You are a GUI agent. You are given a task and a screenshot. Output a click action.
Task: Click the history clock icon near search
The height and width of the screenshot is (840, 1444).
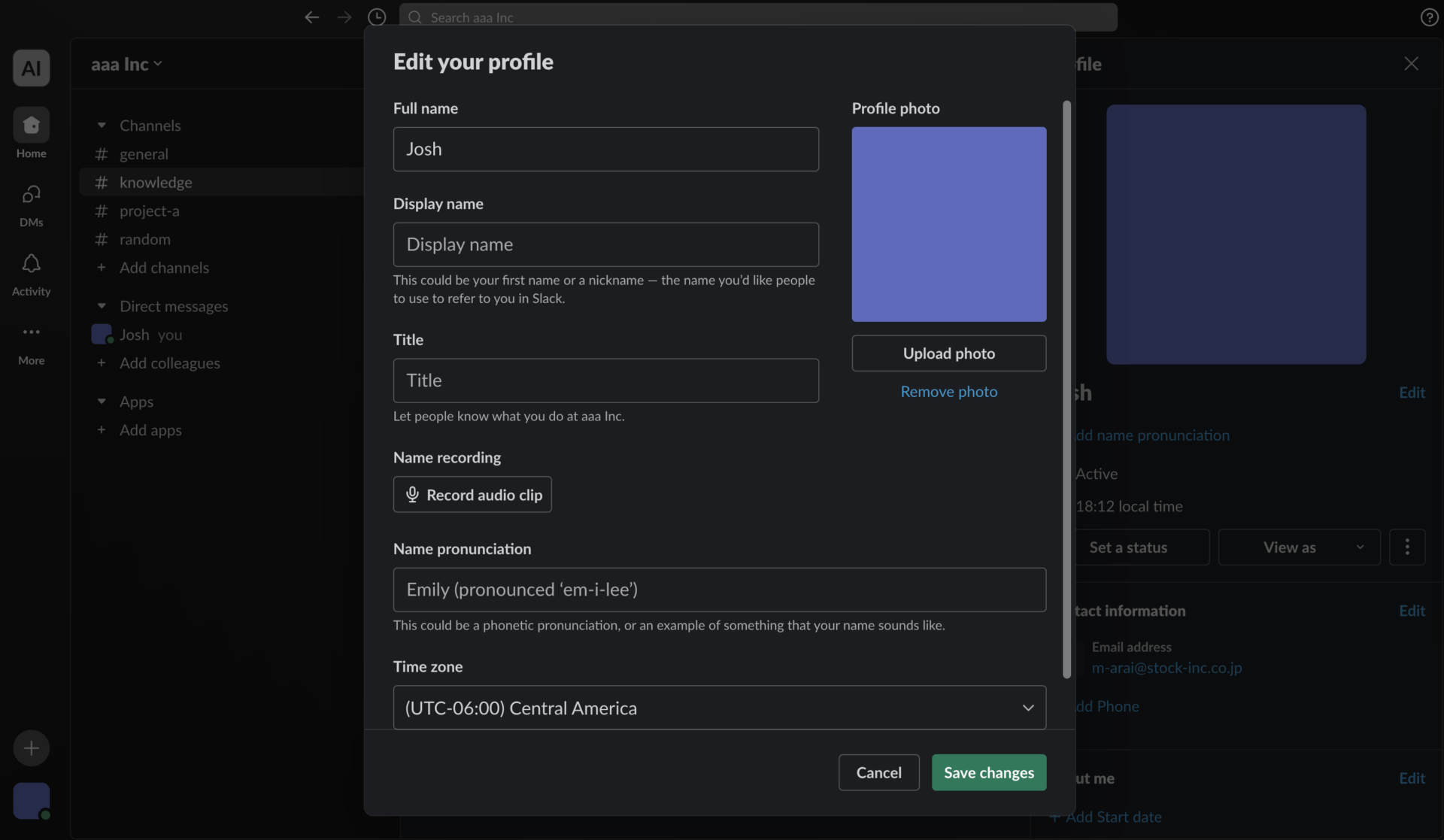(x=377, y=17)
